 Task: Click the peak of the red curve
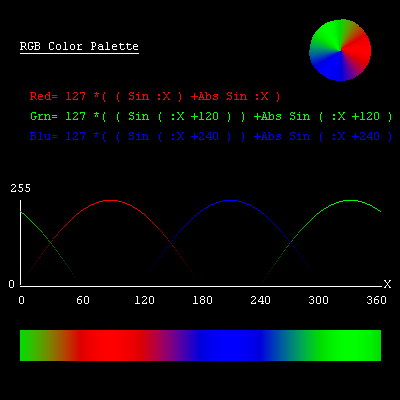click(x=111, y=200)
